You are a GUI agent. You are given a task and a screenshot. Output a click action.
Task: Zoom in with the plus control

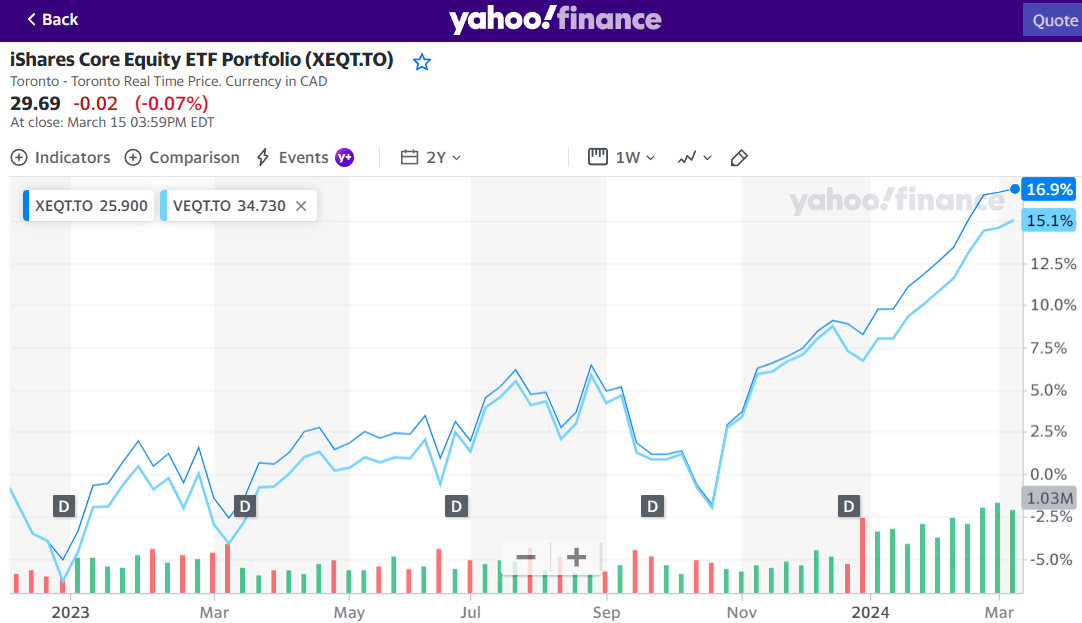[x=576, y=558]
